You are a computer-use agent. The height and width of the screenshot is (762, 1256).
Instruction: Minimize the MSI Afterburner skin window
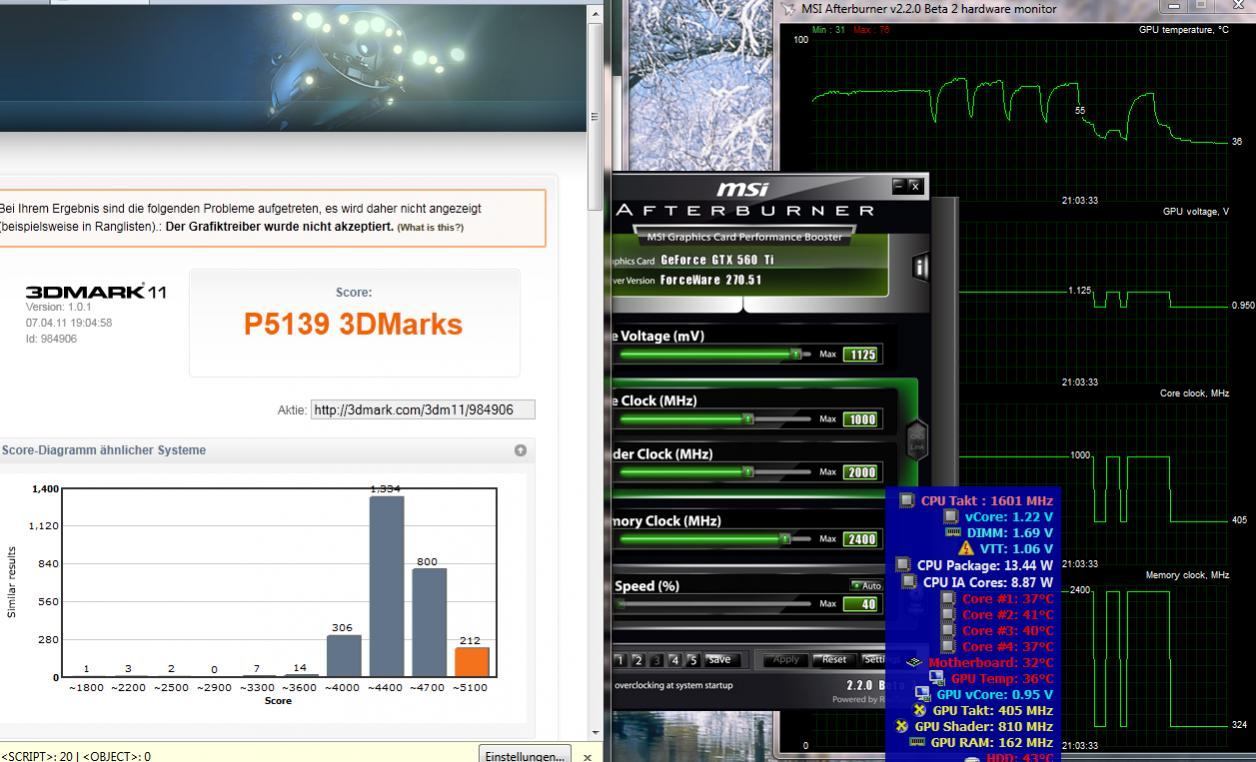[898, 185]
